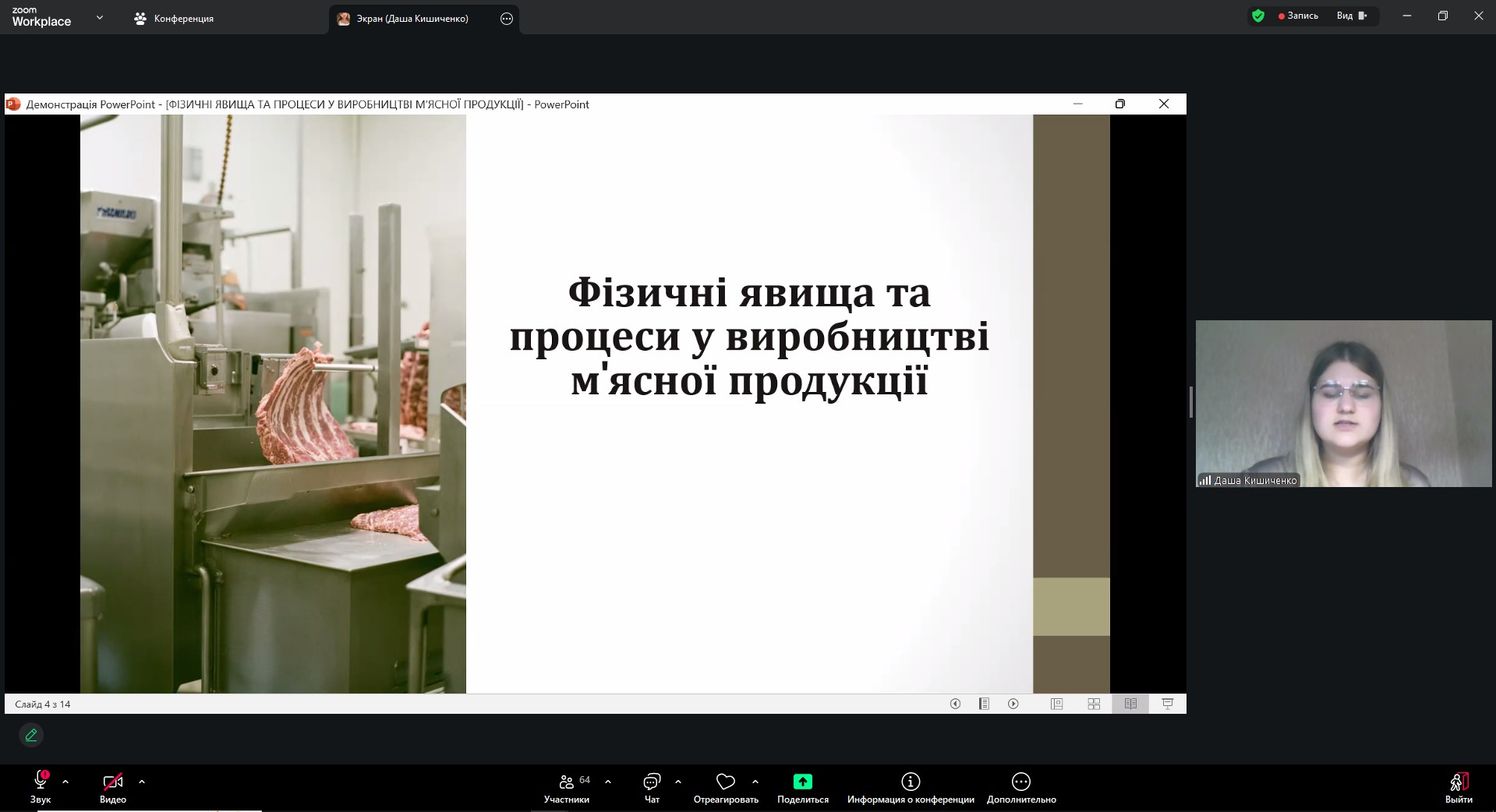Image resolution: width=1496 pixels, height=812 pixels.
Task: Open the Дополнительно more options menu
Action: pos(1020,787)
